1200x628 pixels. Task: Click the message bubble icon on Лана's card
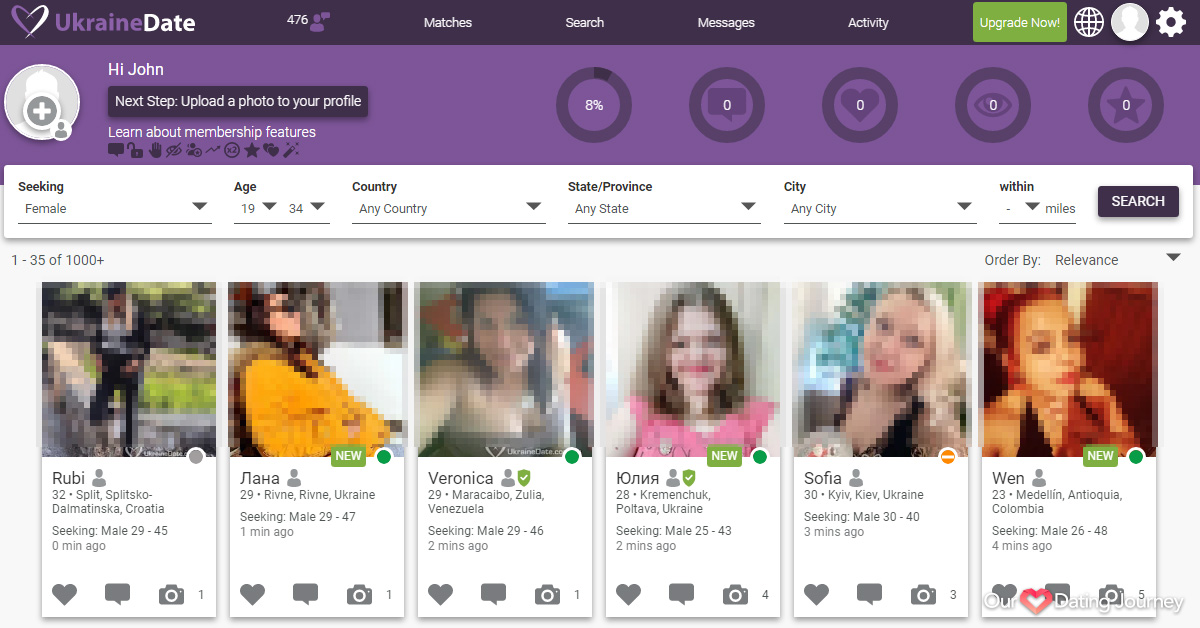click(305, 595)
